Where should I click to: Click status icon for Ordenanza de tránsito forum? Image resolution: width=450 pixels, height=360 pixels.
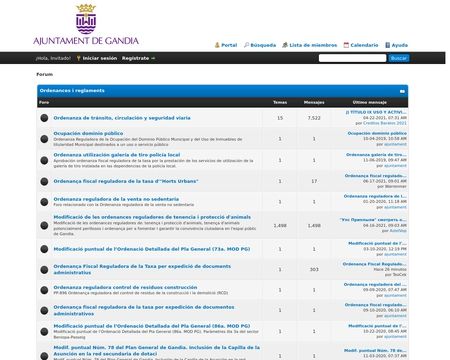pyautogui.click(x=44, y=118)
